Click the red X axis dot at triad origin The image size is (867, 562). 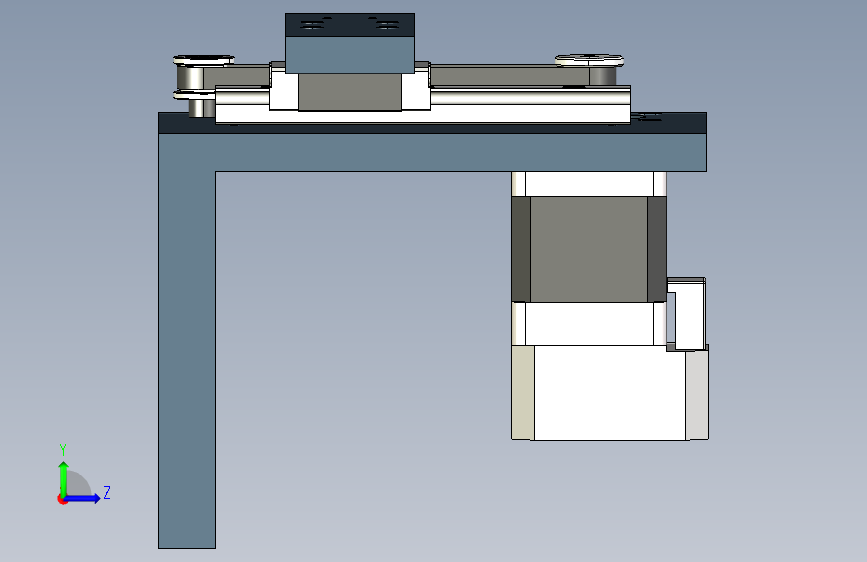62,499
